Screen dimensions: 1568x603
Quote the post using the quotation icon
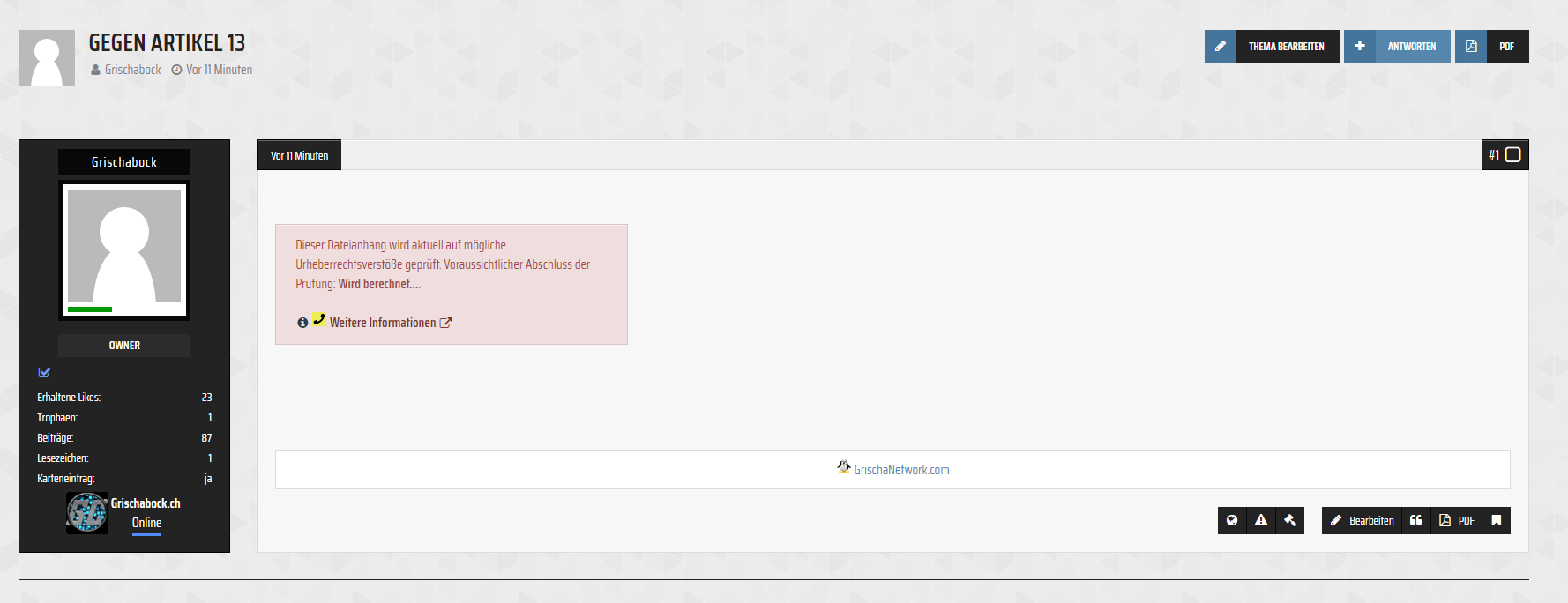(x=1415, y=520)
